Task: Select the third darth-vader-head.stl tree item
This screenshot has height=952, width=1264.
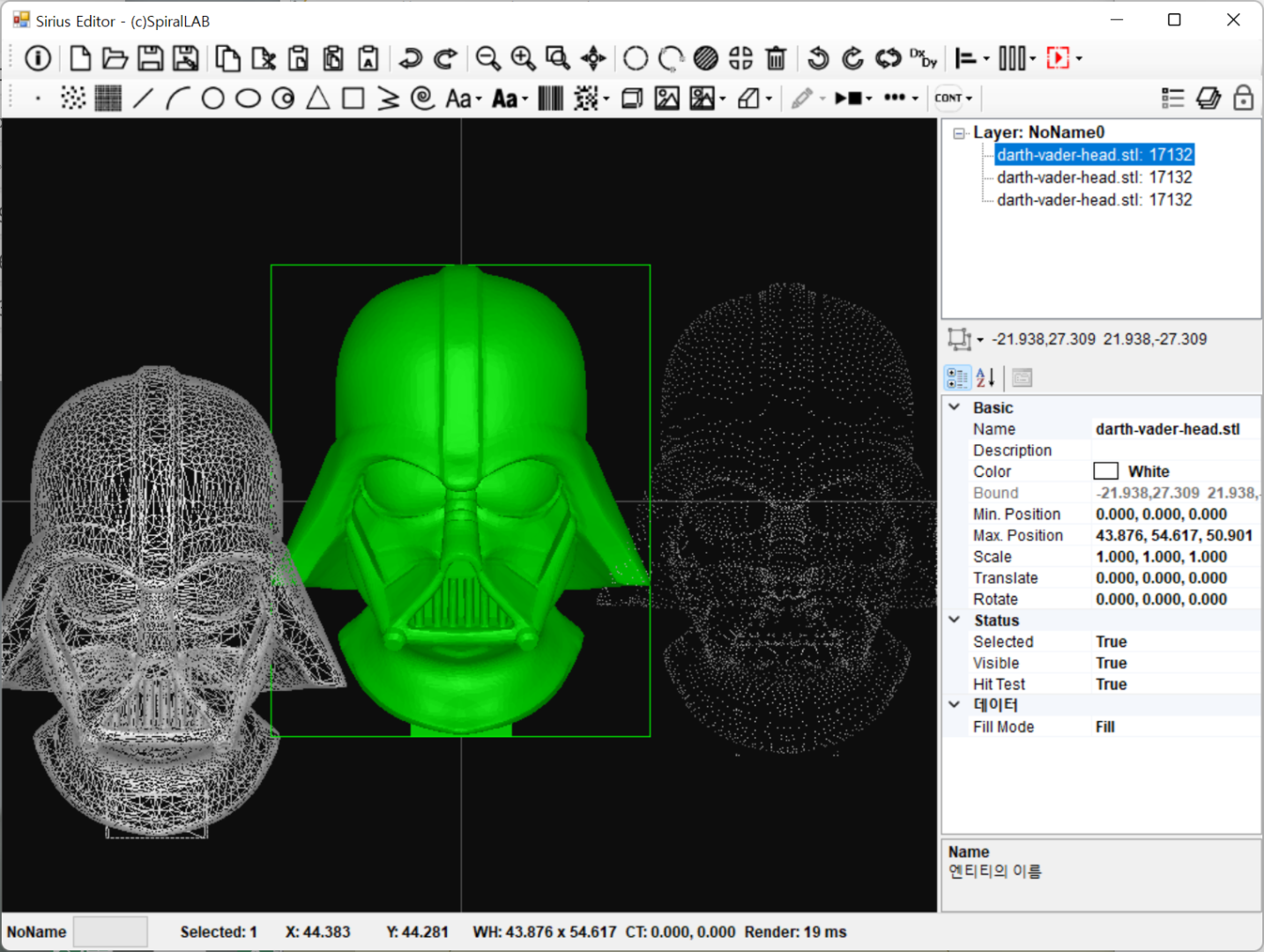Action: (x=1094, y=200)
